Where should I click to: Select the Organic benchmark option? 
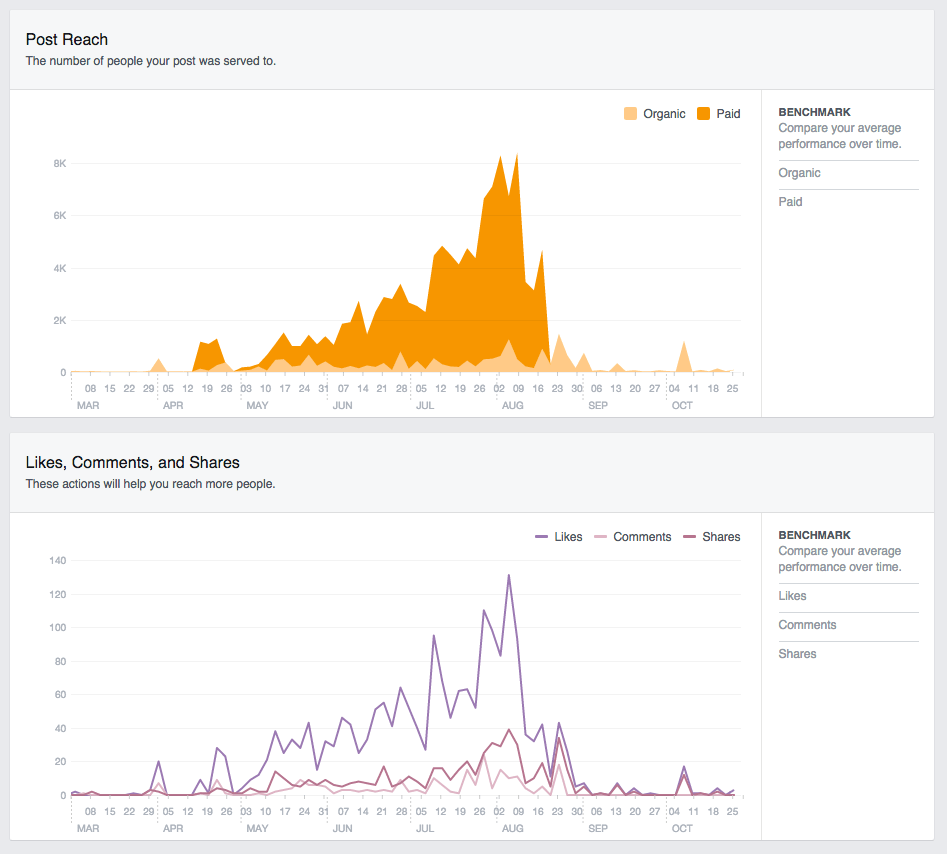[799, 173]
